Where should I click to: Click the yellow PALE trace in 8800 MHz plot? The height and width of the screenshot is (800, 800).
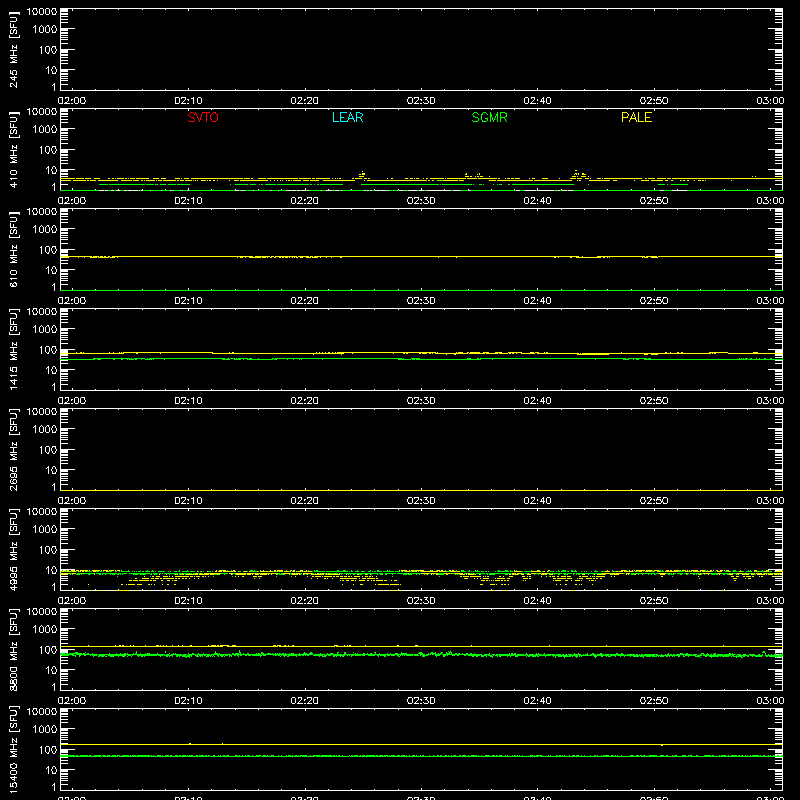tap(421, 646)
